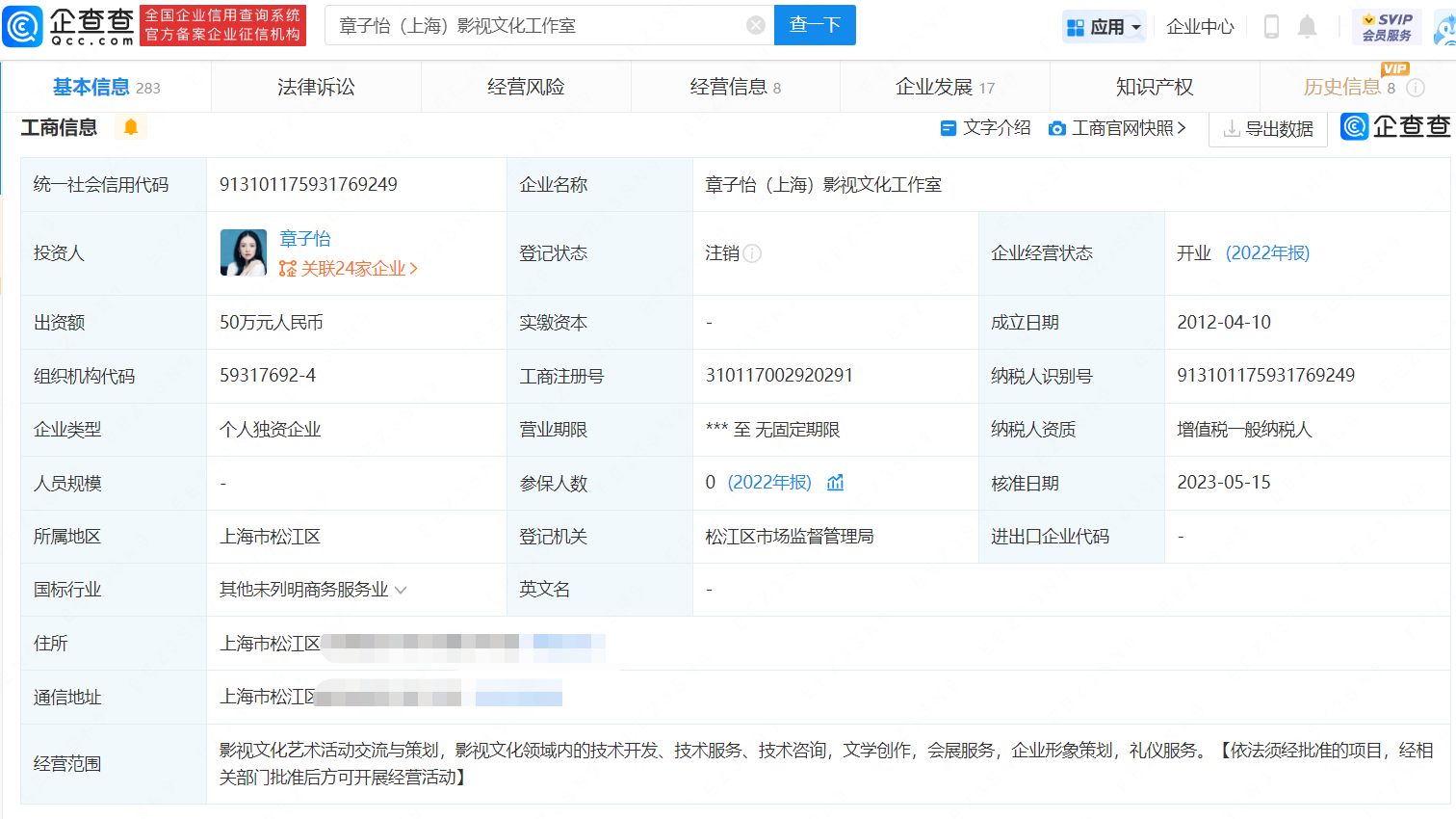This screenshot has height=819, width=1456.
Task: Switch to the 经营信息 tab
Action: coord(736,87)
